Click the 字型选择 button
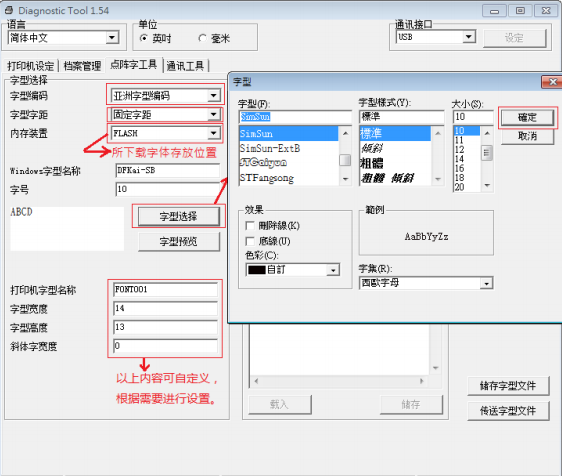The height and width of the screenshot is (476, 562). [178, 216]
